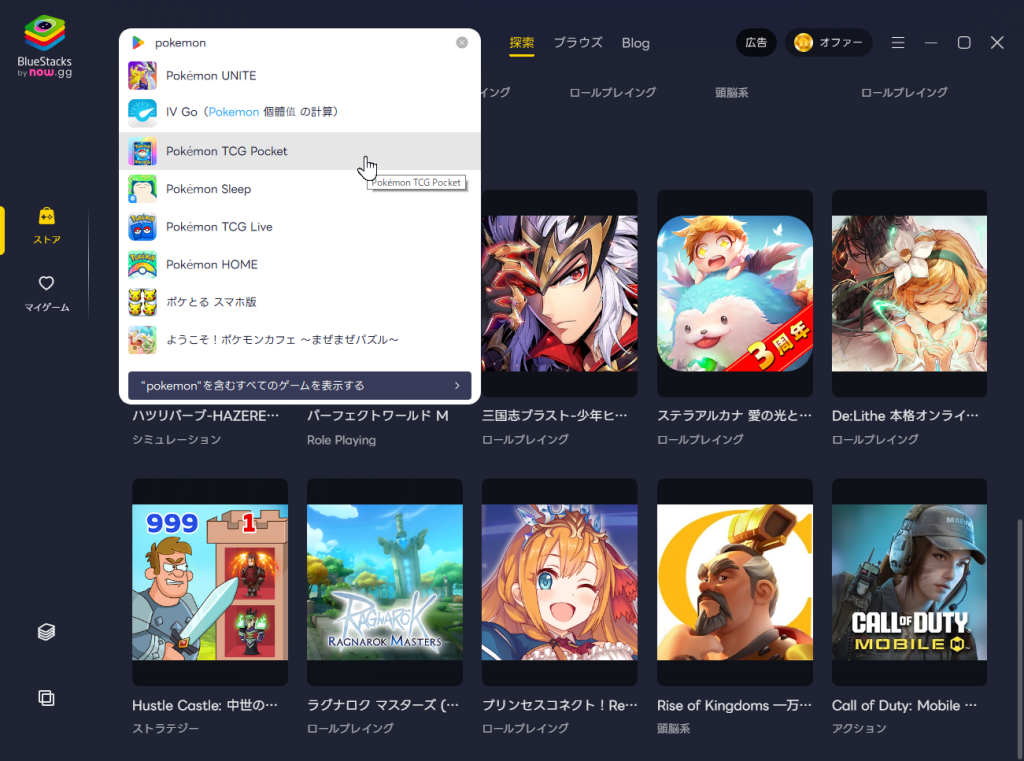The height and width of the screenshot is (761, 1024).
Task: Open the オファー coin button
Action: pyautogui.click(x=828, y=43)
